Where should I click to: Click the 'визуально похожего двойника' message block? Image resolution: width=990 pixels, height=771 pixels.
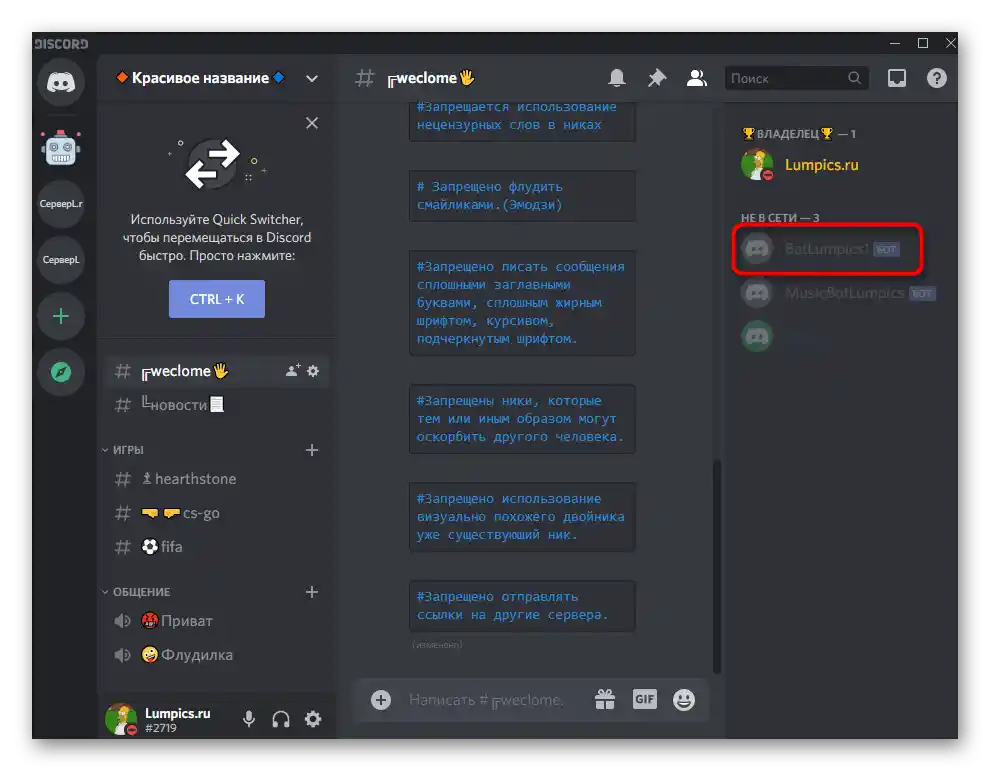pyautogui.click(x=522, y=517)
